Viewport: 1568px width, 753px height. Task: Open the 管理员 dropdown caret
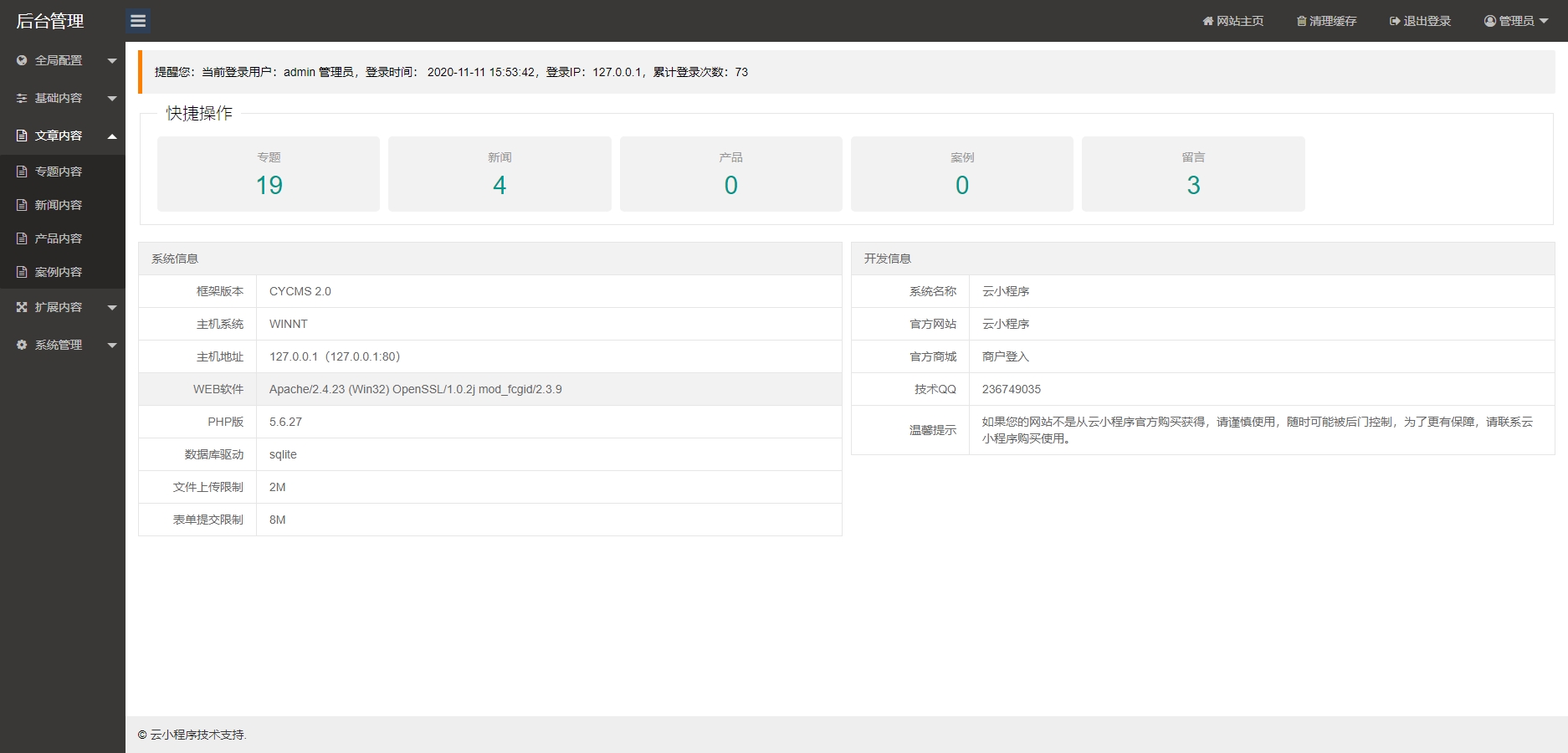pyautogui.click(x=1544, y=22)
